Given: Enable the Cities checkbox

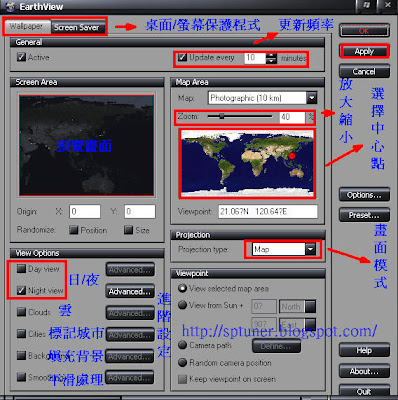Looking at the screenshot, I should [21, 334].
